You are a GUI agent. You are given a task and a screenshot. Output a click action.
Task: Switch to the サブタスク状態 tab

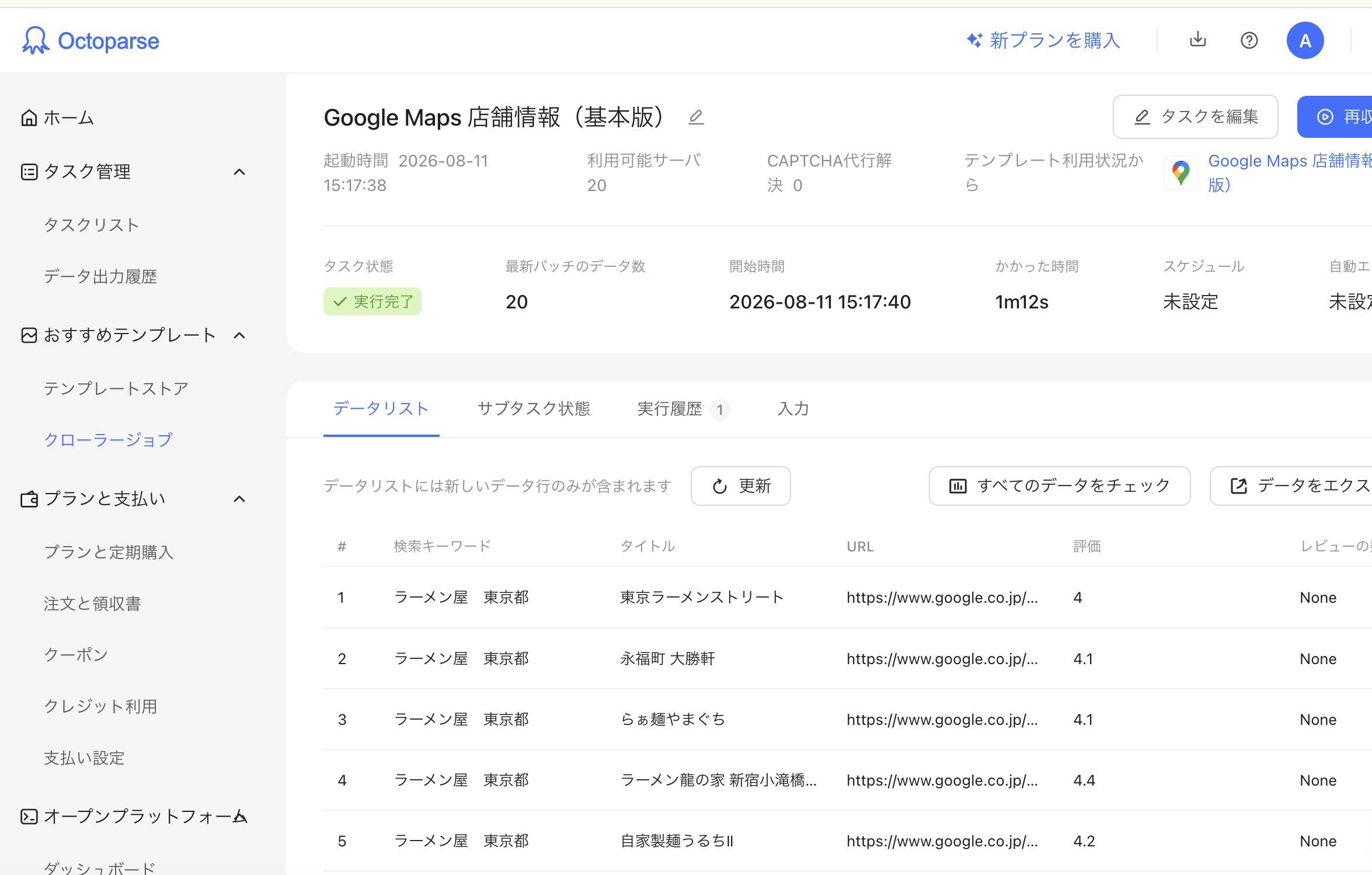coord(534,409)
